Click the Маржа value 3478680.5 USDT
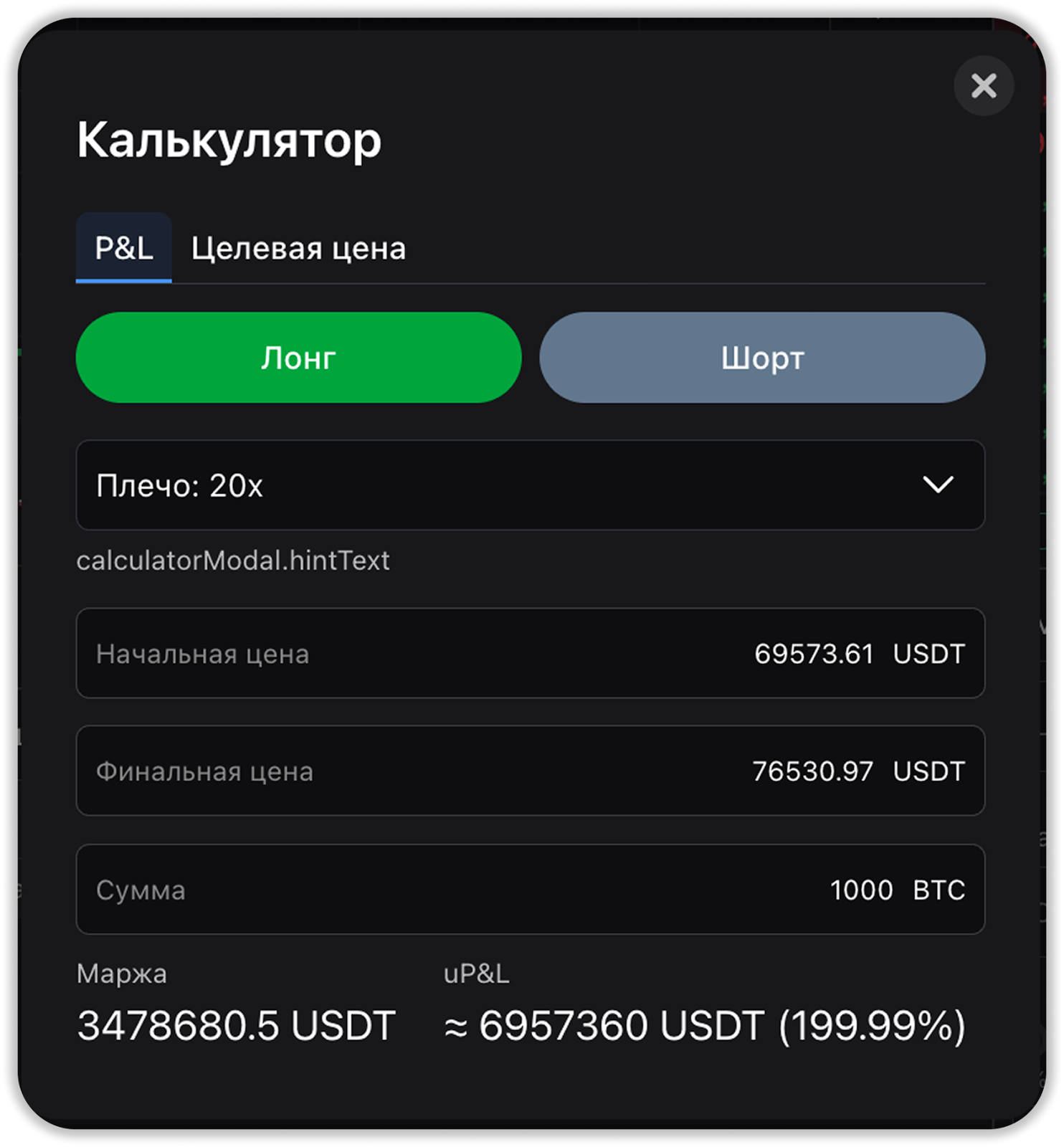Screen dimensions: 1064x1147 pyautogui.click(x=236, y=1025)
